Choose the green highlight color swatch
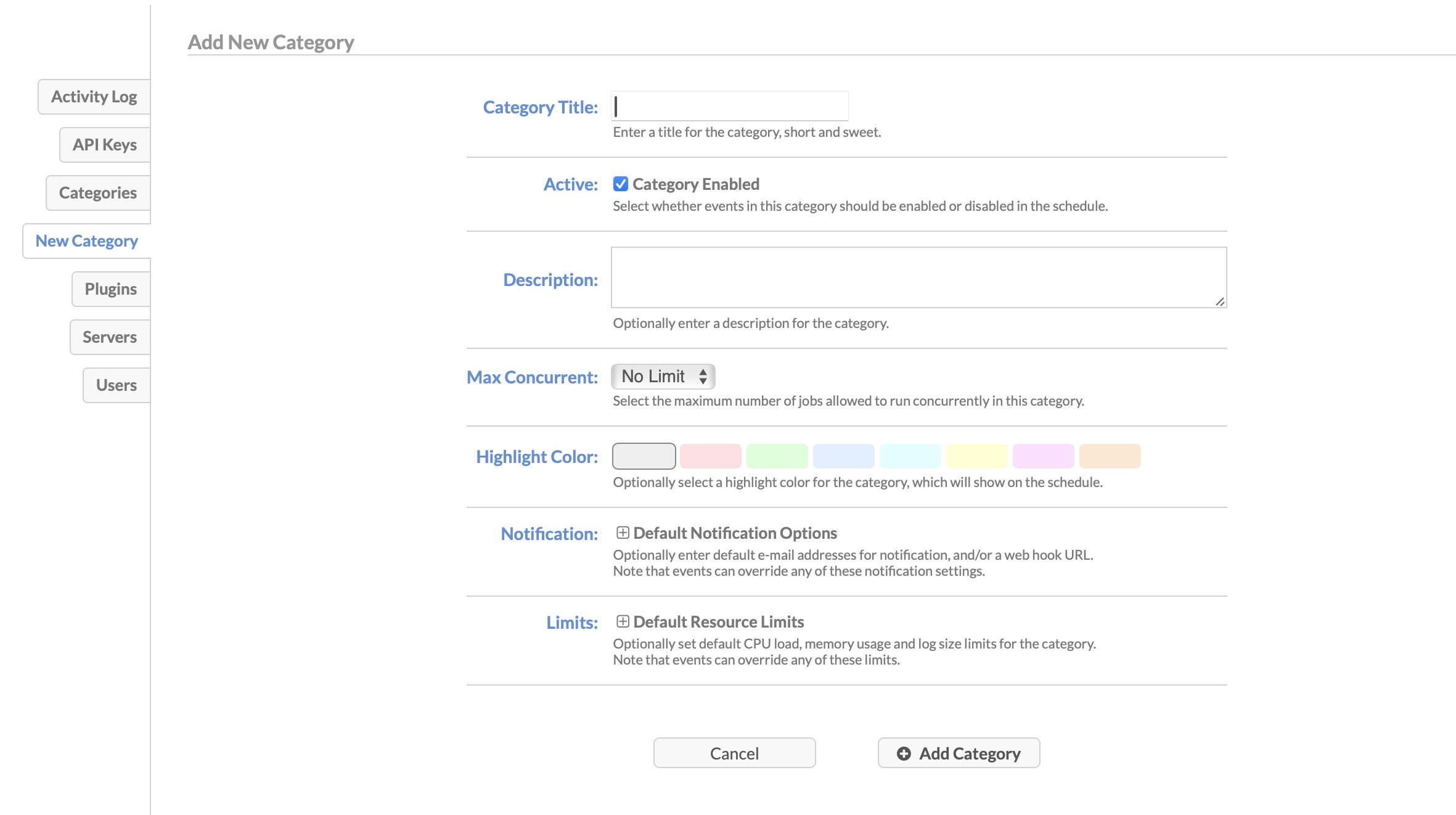 (777, 456)
